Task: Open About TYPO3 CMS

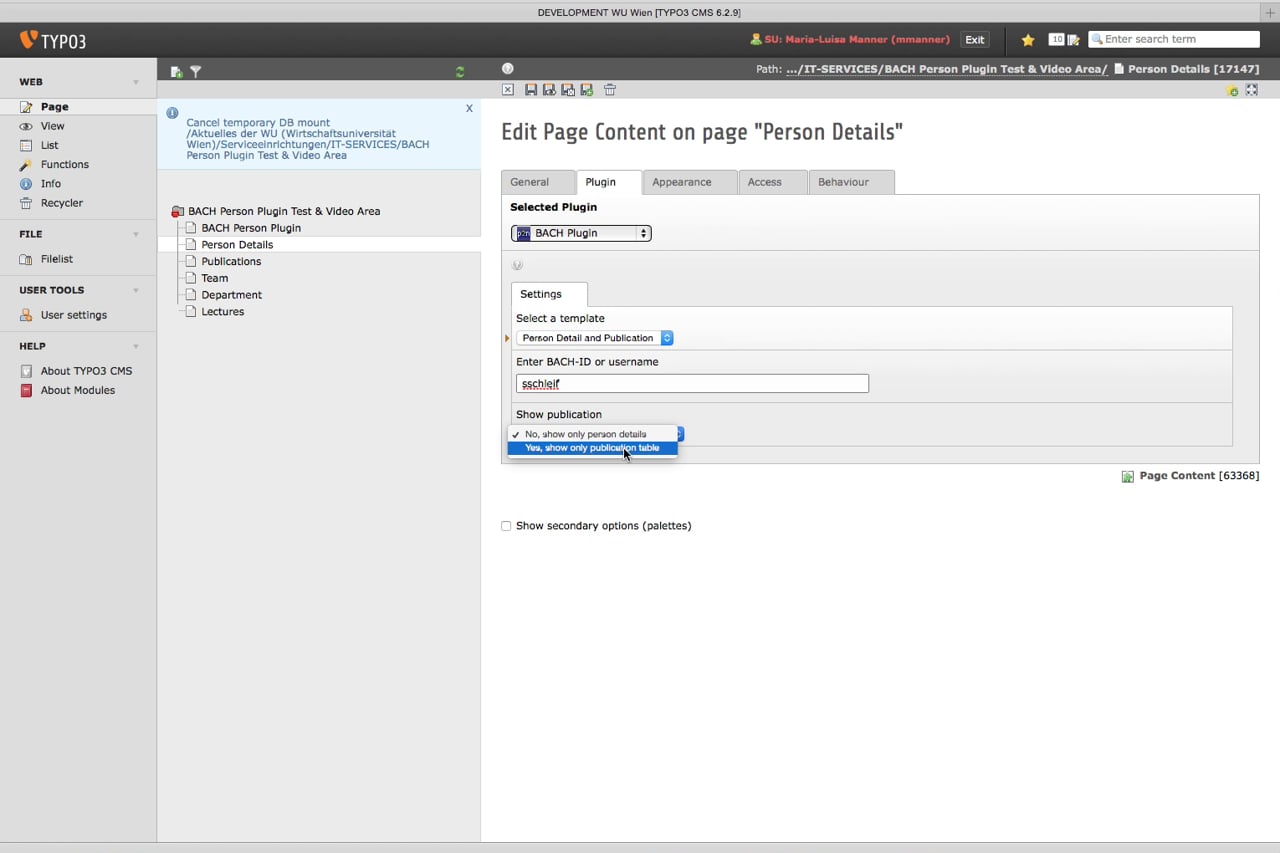Action: point(86,371)
